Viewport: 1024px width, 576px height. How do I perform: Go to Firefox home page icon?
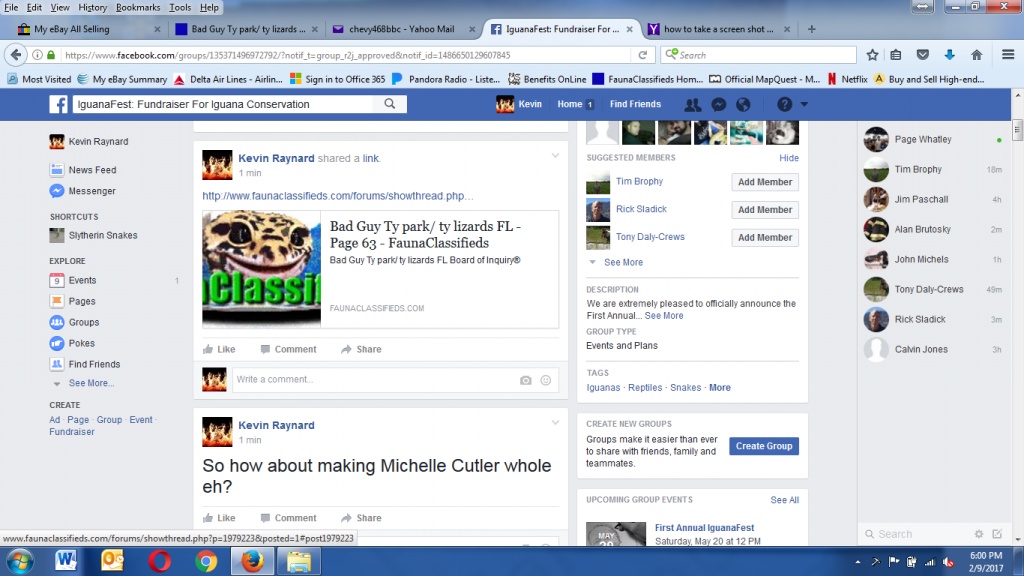point(976,55)
